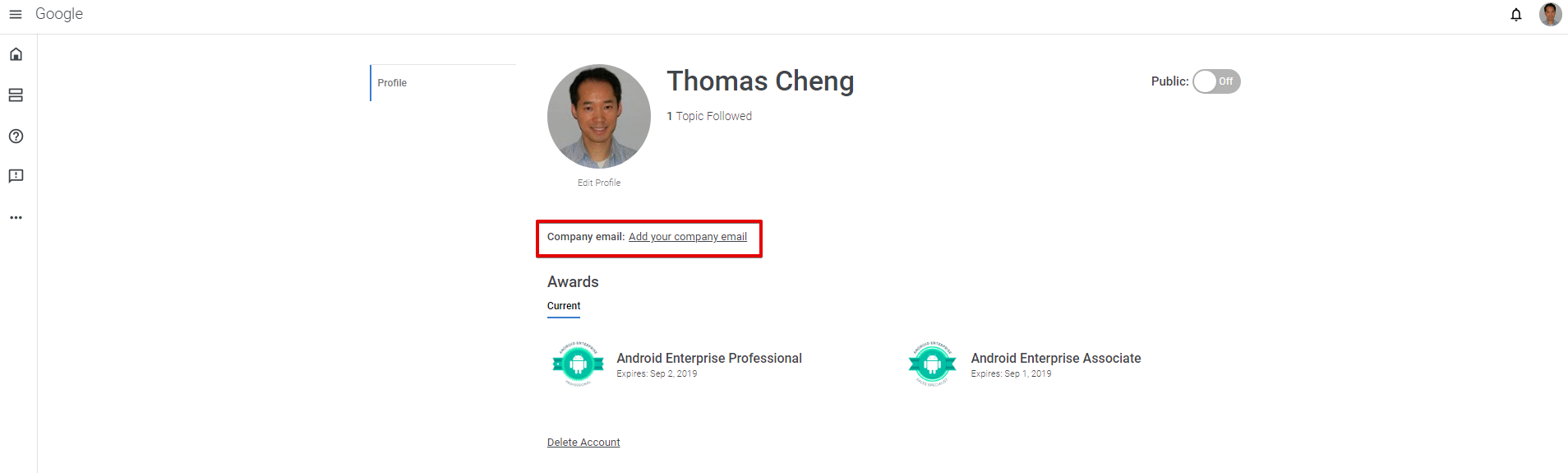The width and height of the screenshot is (1568, 473).
Task: Click the feedback speech bubble icon
Action: (16, 176)
